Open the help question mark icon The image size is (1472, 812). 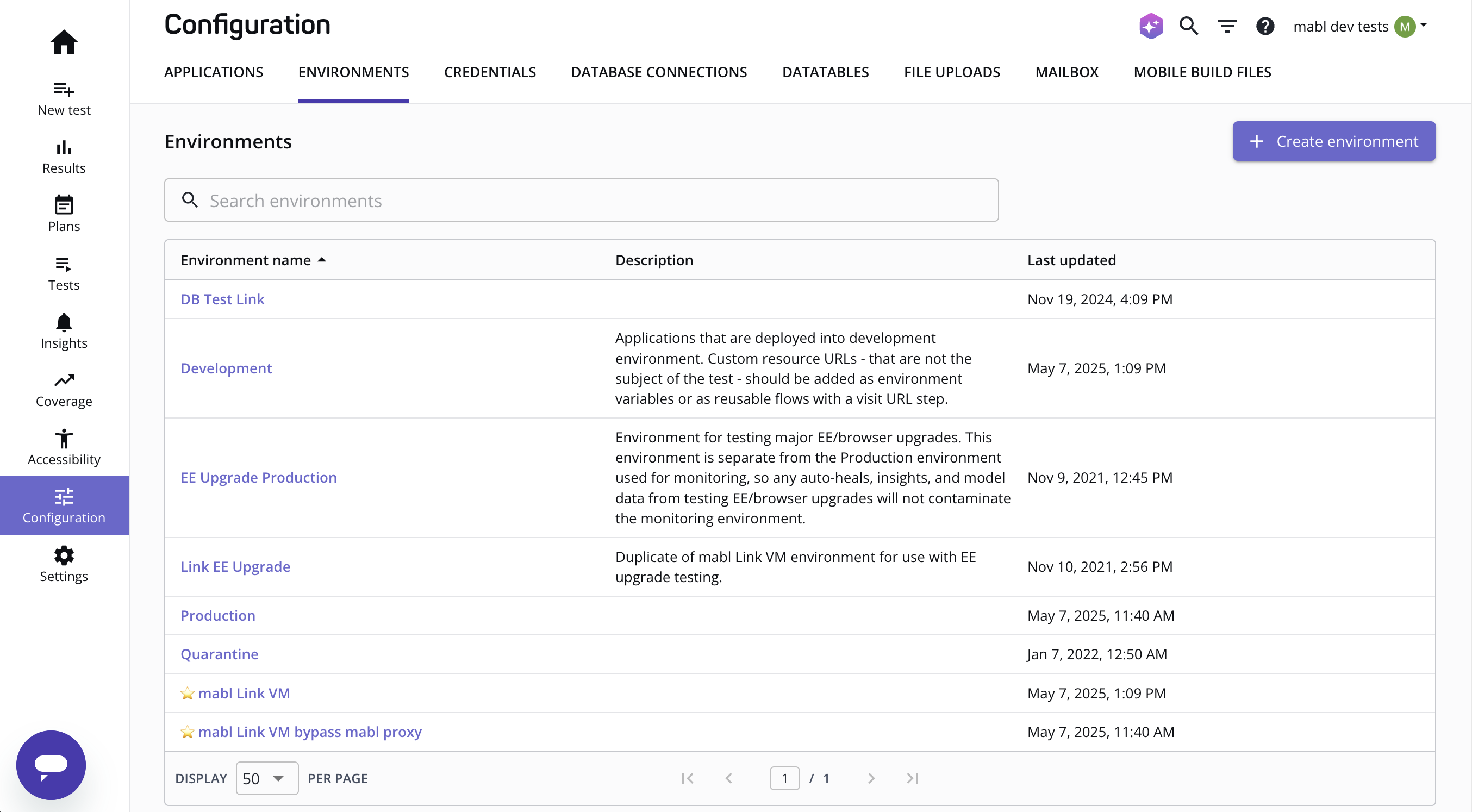pyautogui.click(x=1265, y=26)
